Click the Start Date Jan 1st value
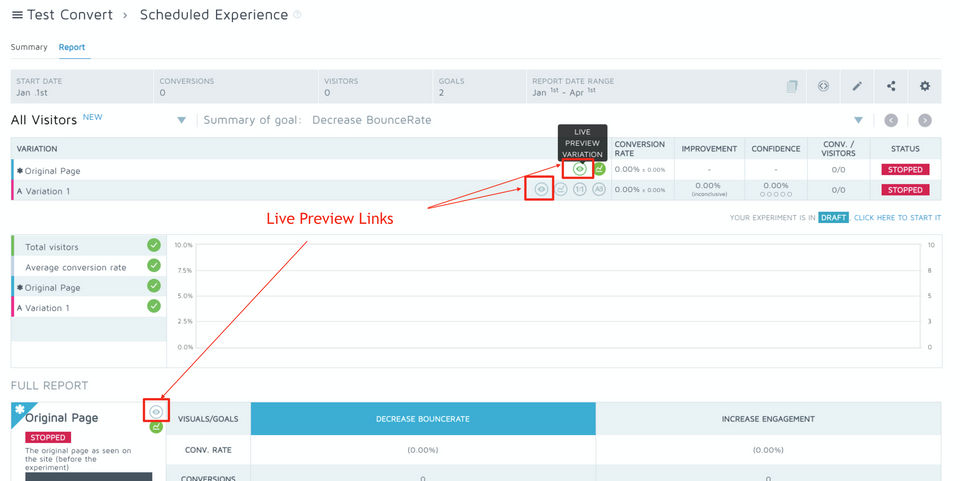The height and width of the screenshot is (481, 960). pos(32,93)
